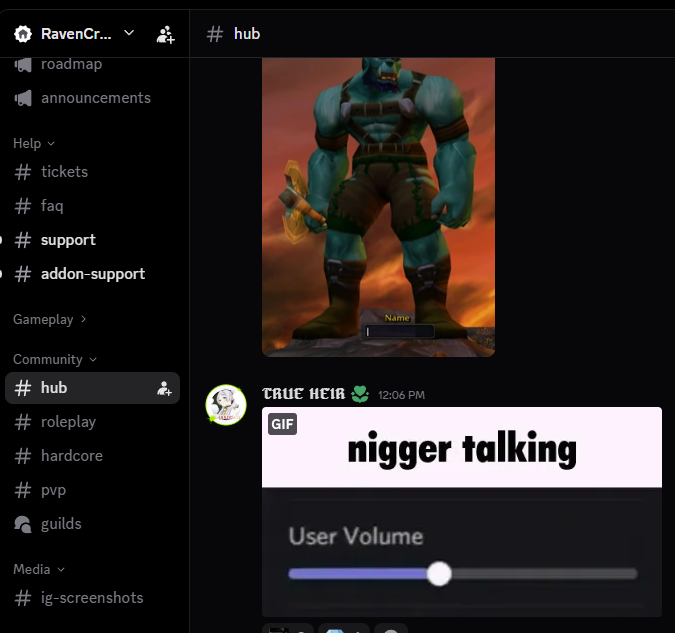675x633 pixels.
Task: Open the GIF posted by TRUE HEIR
Action: (x=462, y=512)
